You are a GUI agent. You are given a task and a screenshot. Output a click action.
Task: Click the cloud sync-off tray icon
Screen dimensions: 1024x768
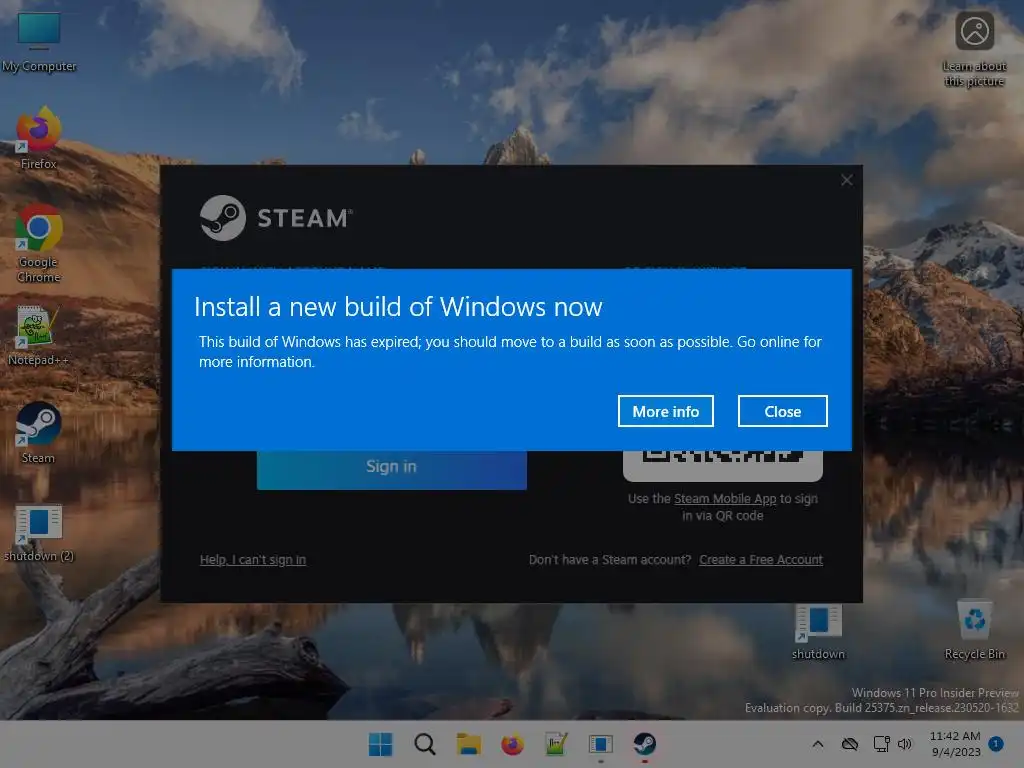coord(850,744)
